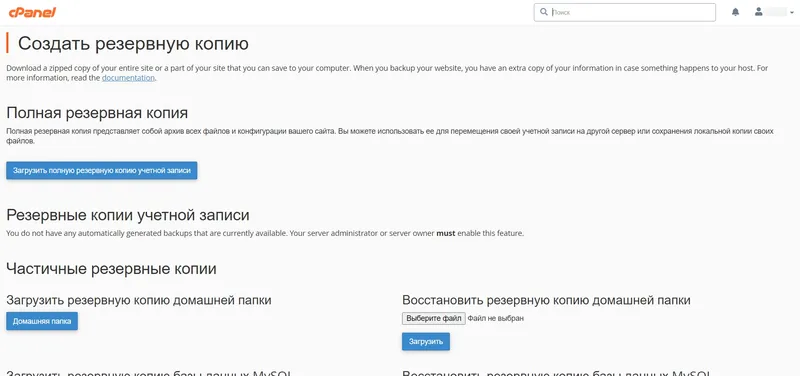This screenshot has width=800, height=376.
Task: Focus the Поиск search field
Action: point(624,12)
